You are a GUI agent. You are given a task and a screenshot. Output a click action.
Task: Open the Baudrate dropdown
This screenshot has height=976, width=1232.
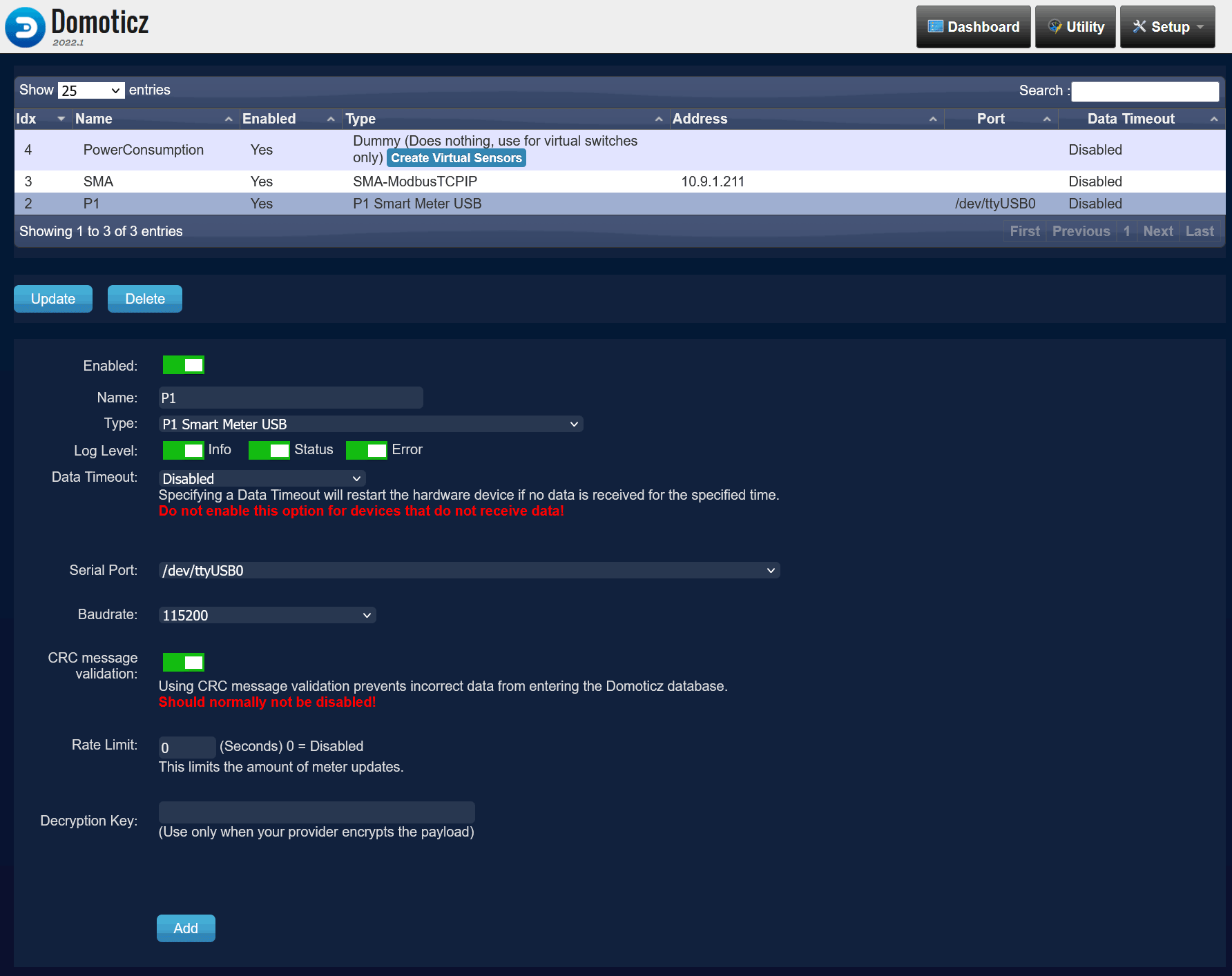pos(267,615)
